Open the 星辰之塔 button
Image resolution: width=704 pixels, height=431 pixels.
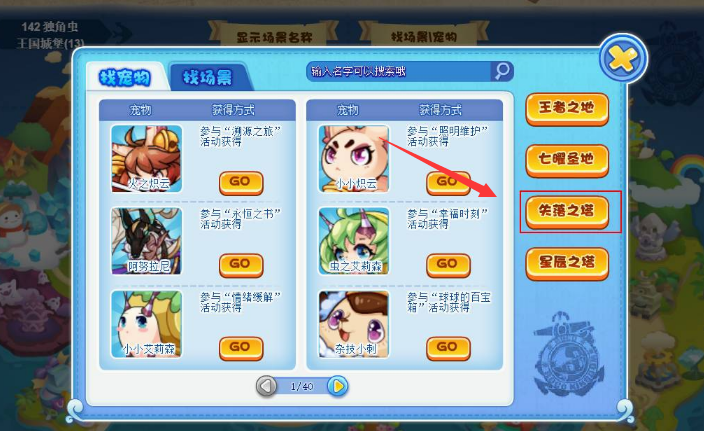pyautogui.click(x=567, y=264)
